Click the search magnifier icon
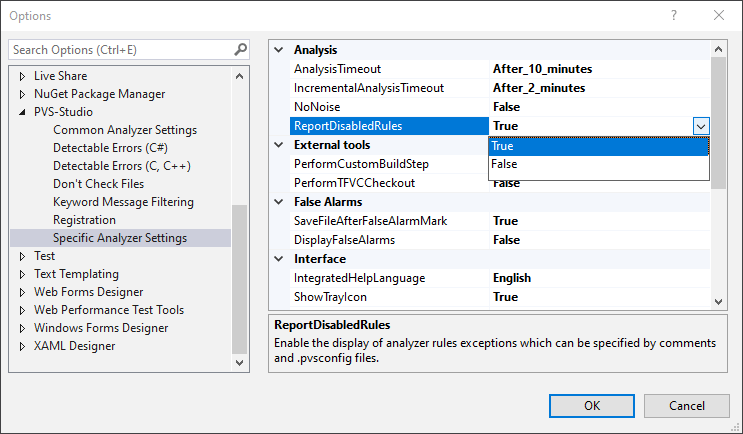Viewport: 743px width, 434px height. tap(240, 49)
